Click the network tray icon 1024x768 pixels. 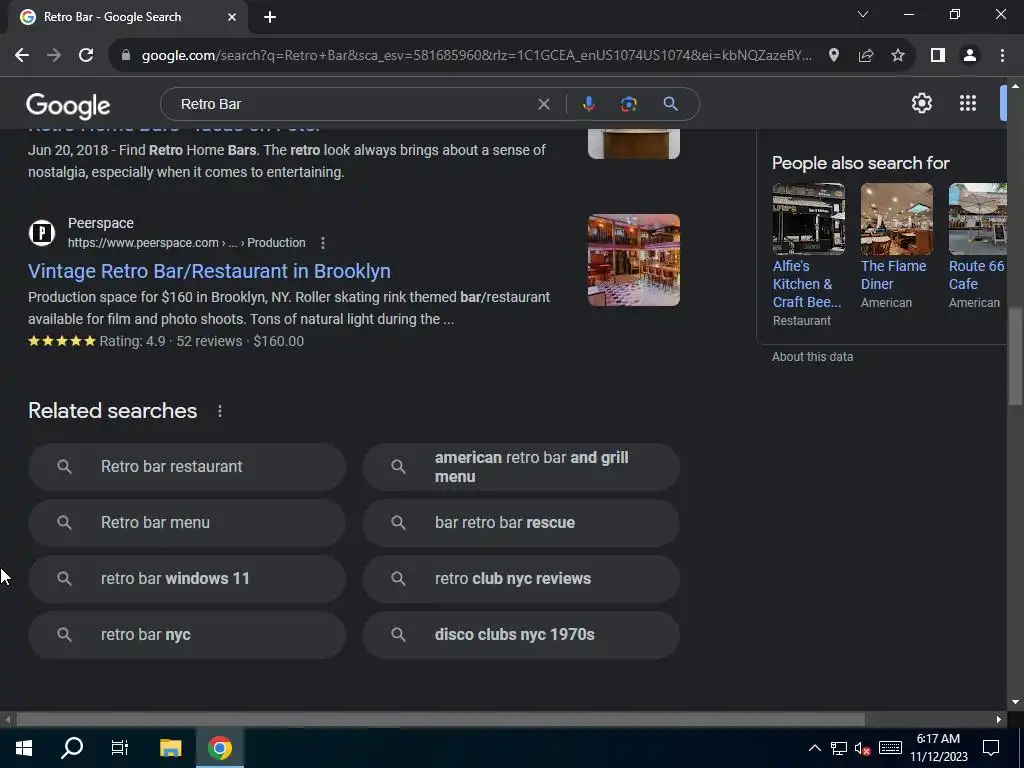839,748
